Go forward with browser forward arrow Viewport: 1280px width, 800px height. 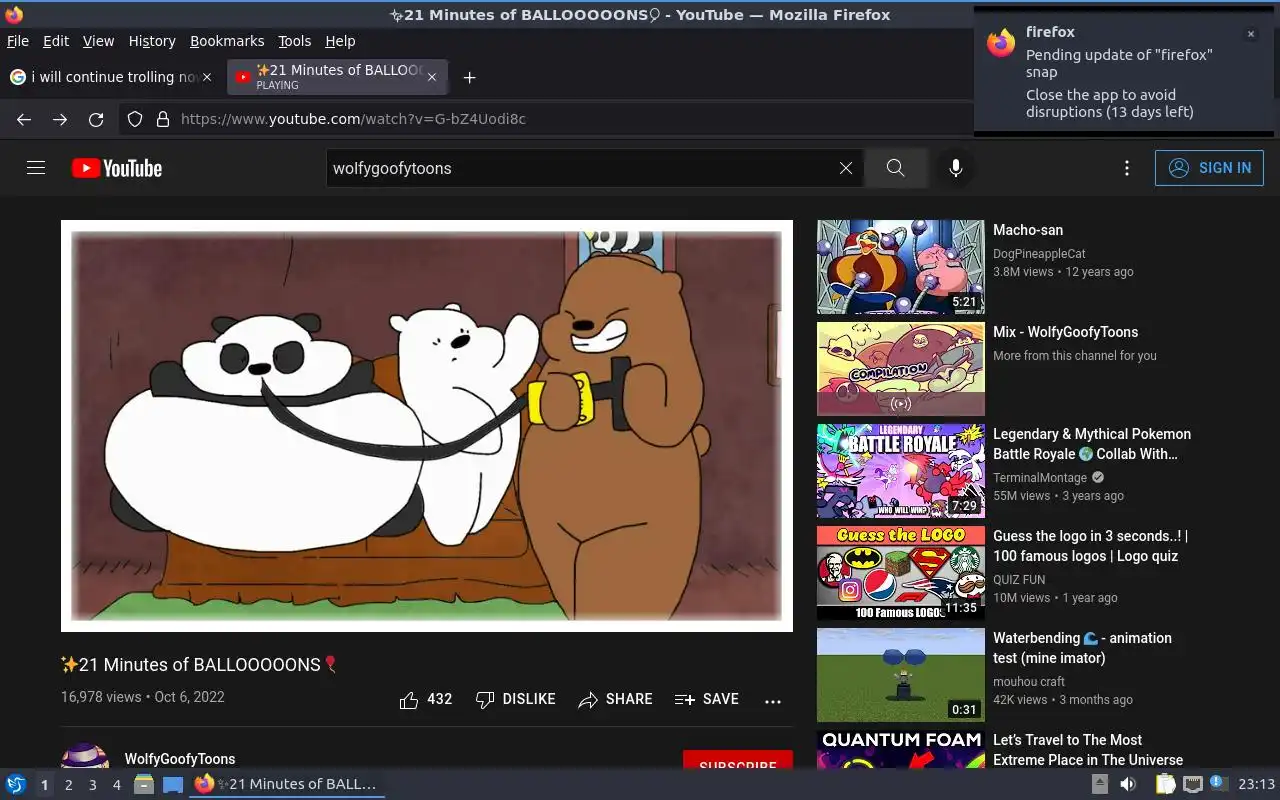[x=60, y=119]
